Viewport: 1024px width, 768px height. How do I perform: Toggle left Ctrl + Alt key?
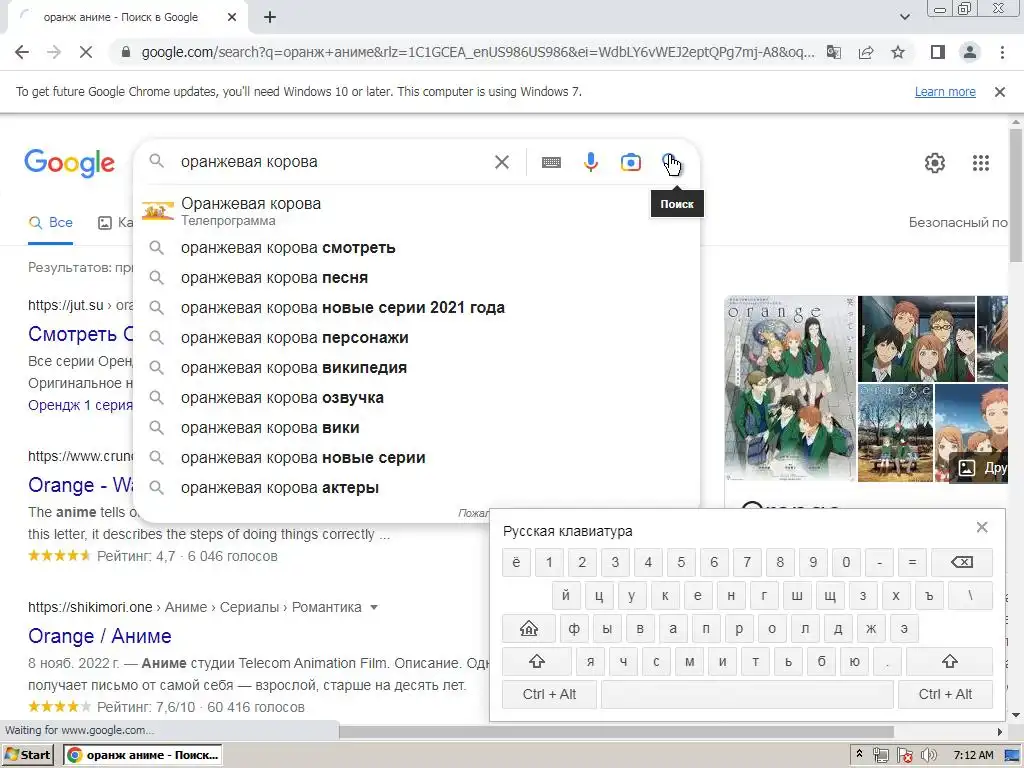549,695
